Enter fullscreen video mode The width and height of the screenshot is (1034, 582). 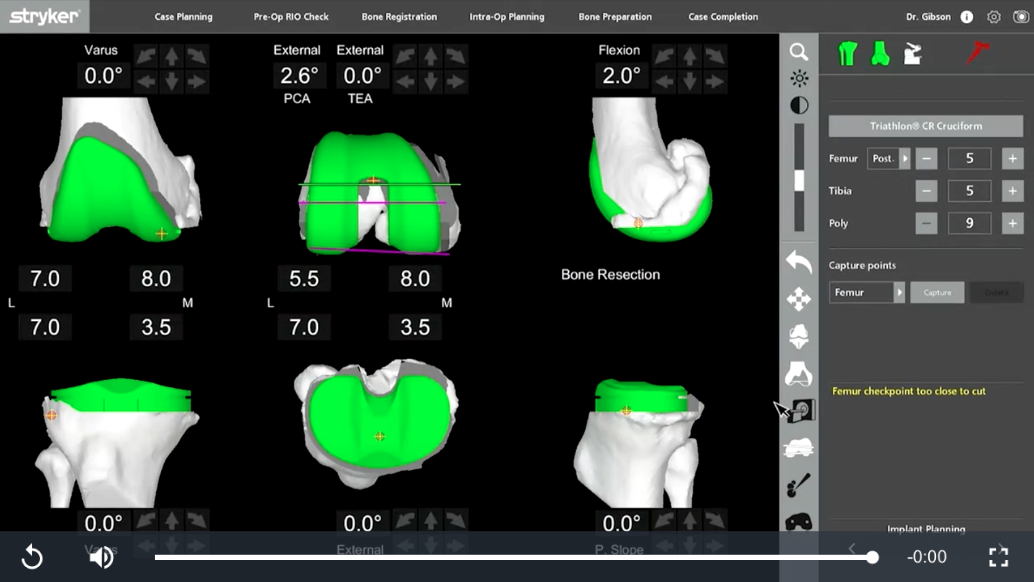tap(998, 557)
